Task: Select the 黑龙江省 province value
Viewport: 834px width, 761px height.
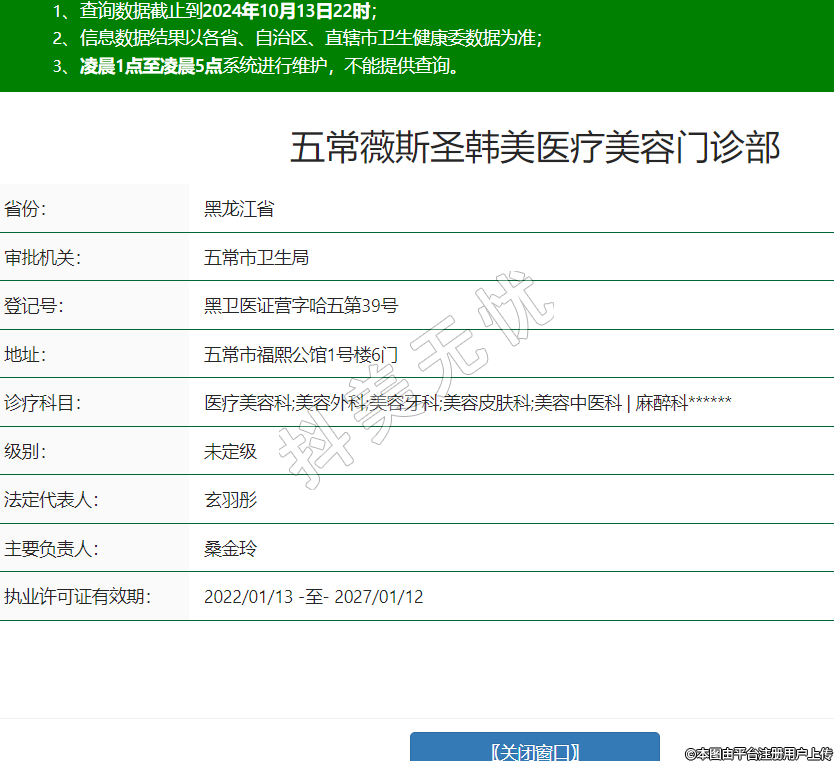Action: (x=239, y=209)
